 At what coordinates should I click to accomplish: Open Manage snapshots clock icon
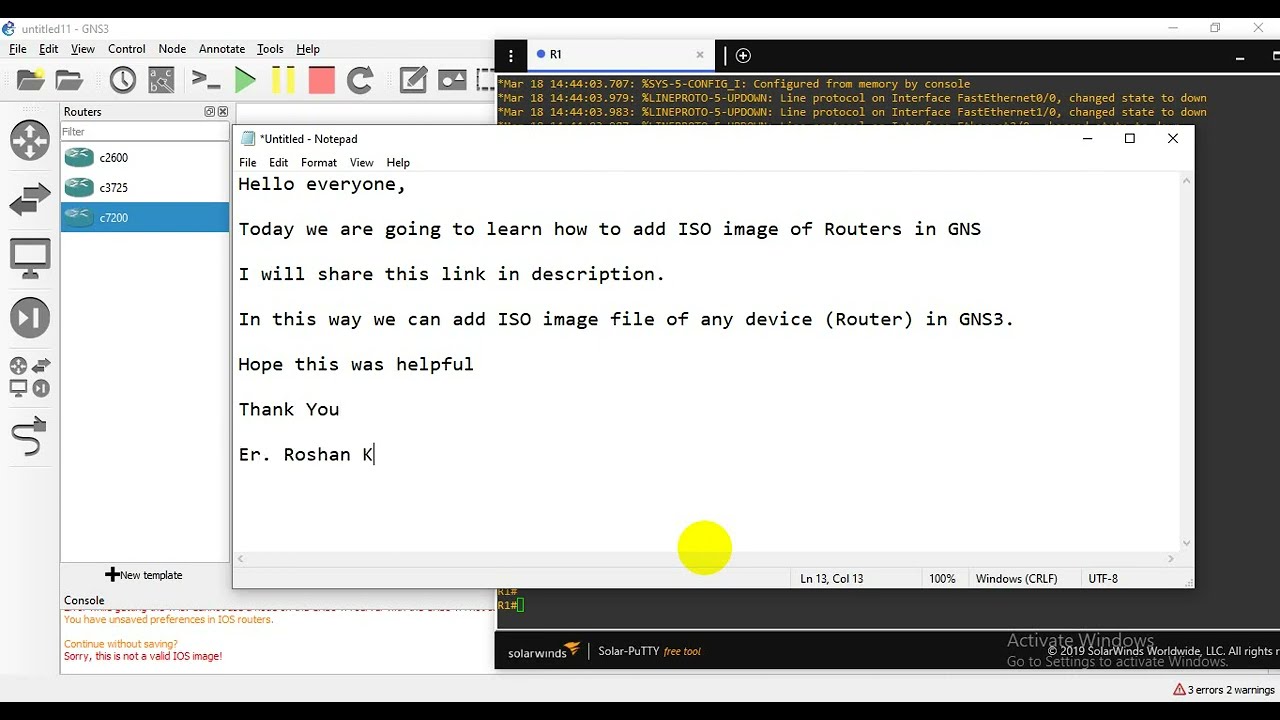123,80
